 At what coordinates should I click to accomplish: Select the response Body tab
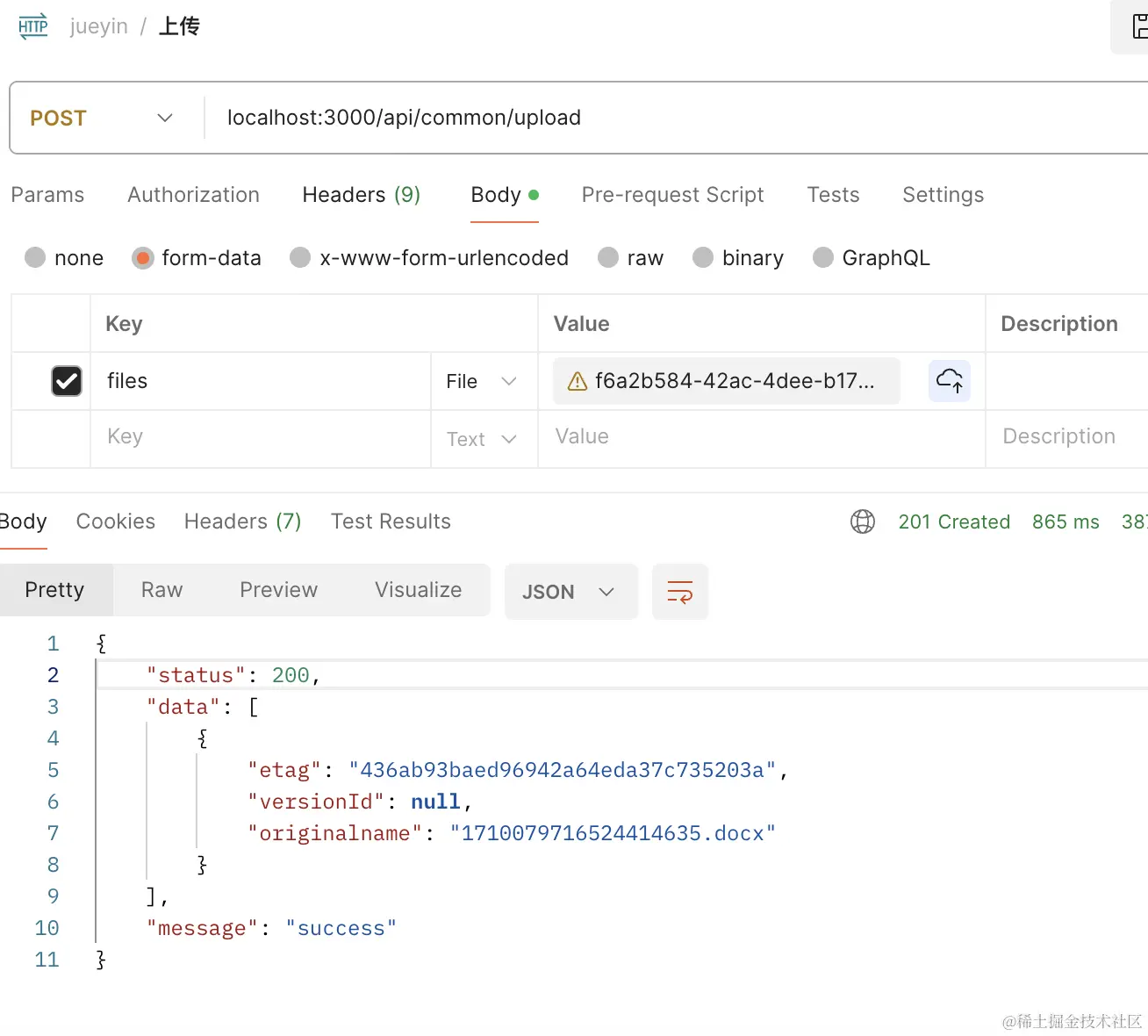pyautogui.click(x=23, y=522)
